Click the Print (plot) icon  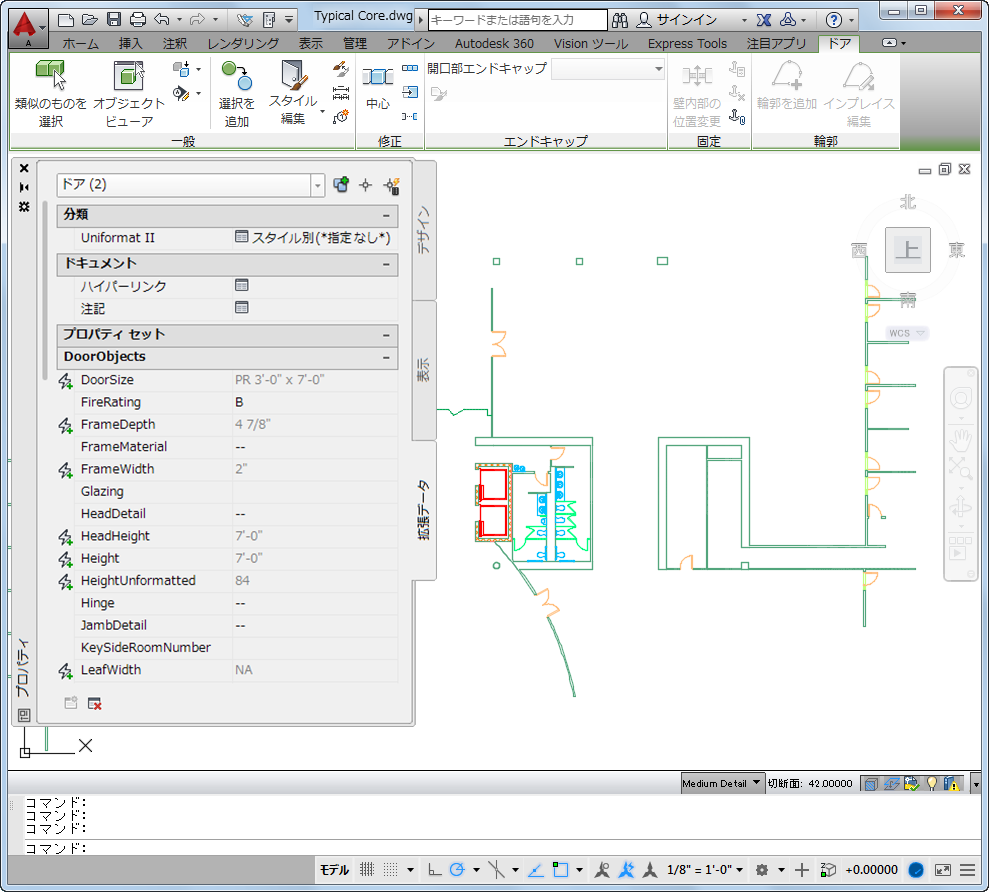[x=138, y=20]
